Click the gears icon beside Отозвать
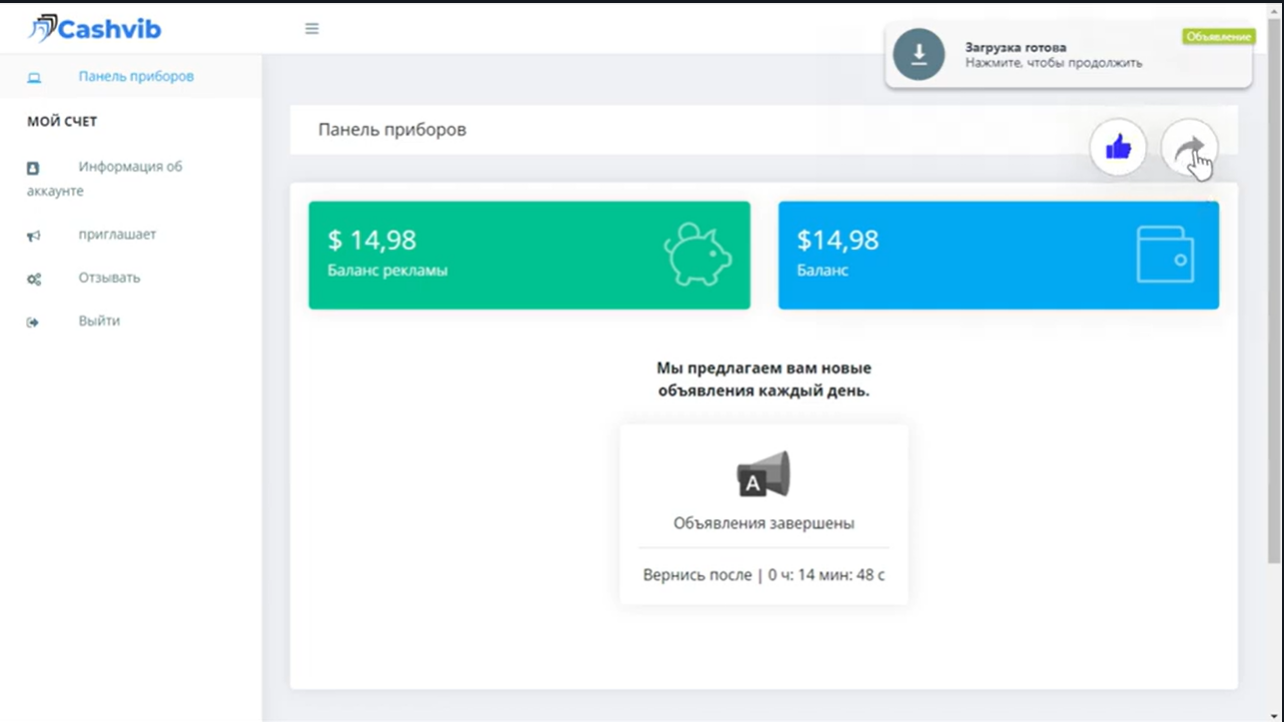Image resolution: width=1284 pixels, height=722 pixels. point(33,280)
